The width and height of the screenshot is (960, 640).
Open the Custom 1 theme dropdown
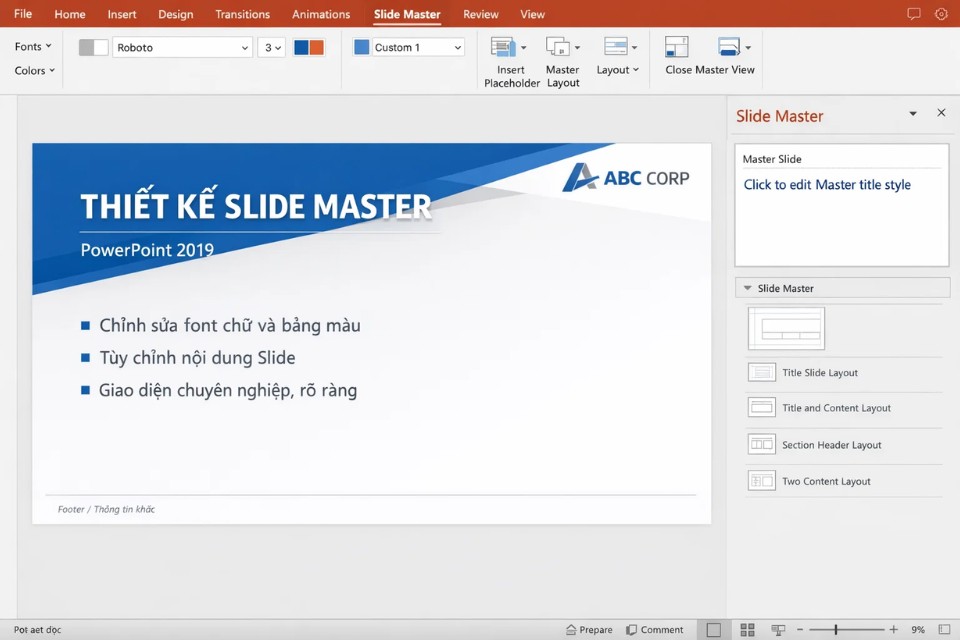coord(407,46)
